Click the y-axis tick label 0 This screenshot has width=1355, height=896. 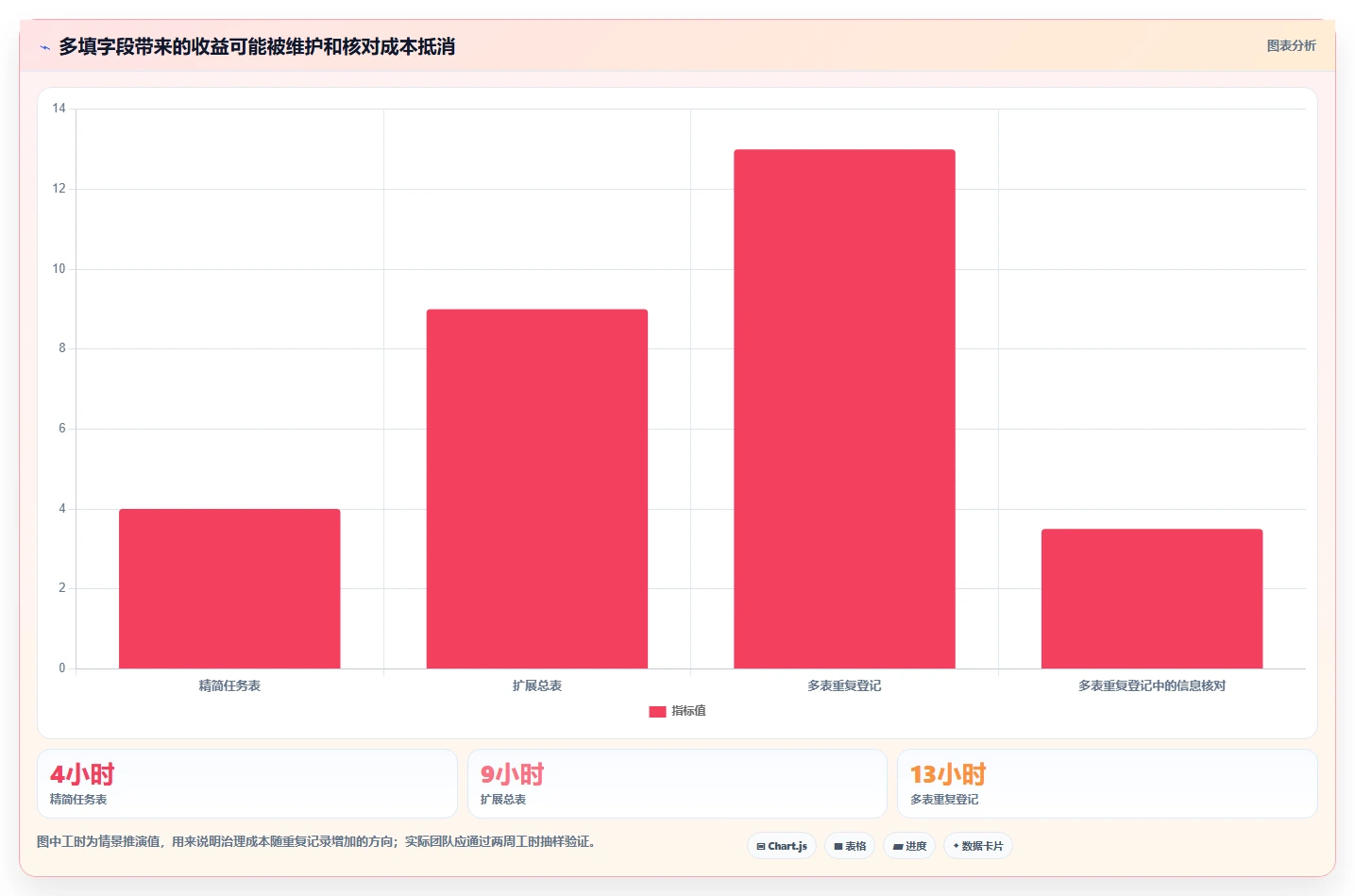[62, 668]
